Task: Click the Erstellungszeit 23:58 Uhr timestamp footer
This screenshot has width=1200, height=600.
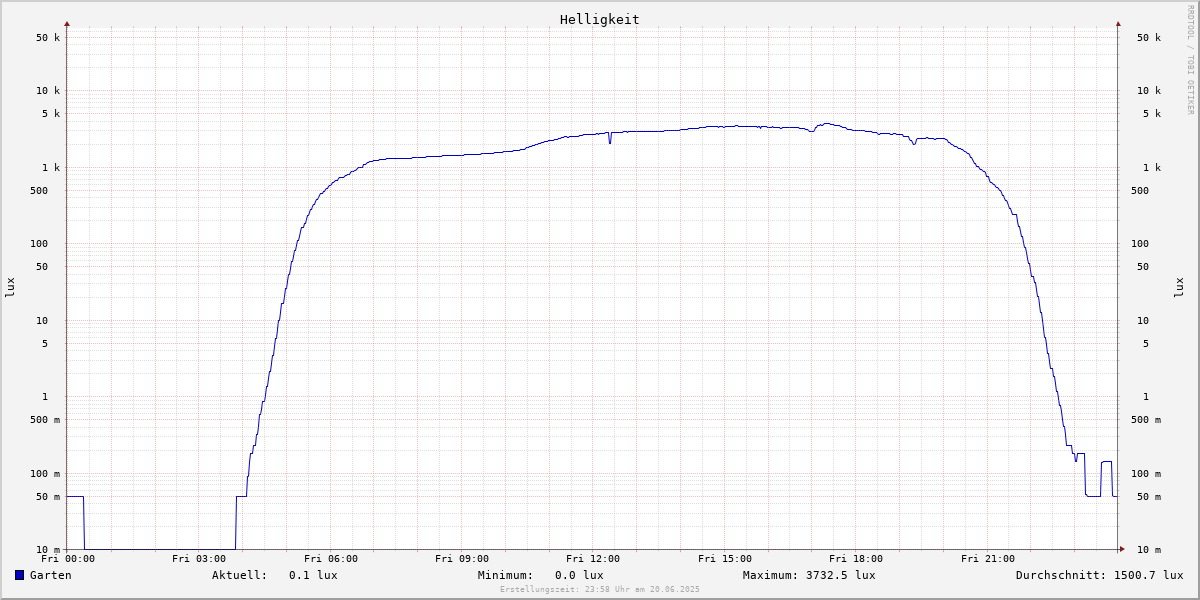Action: click(600, 589)
